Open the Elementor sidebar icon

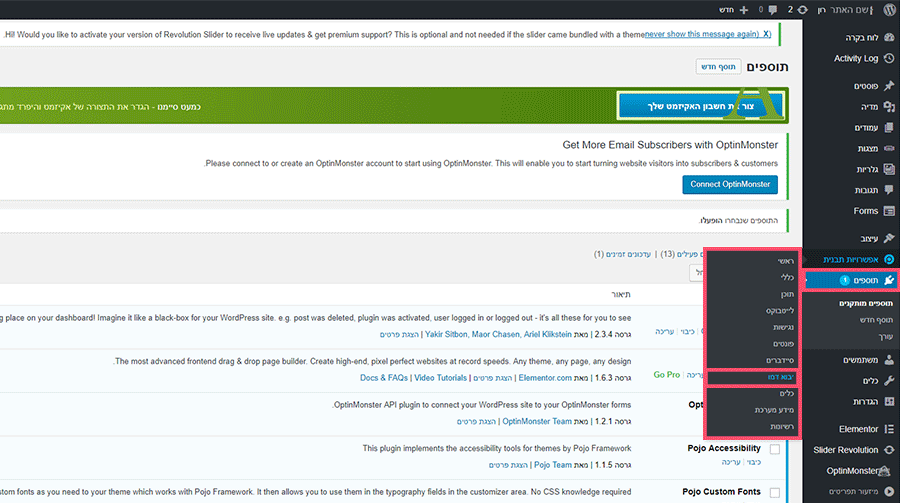889,429
